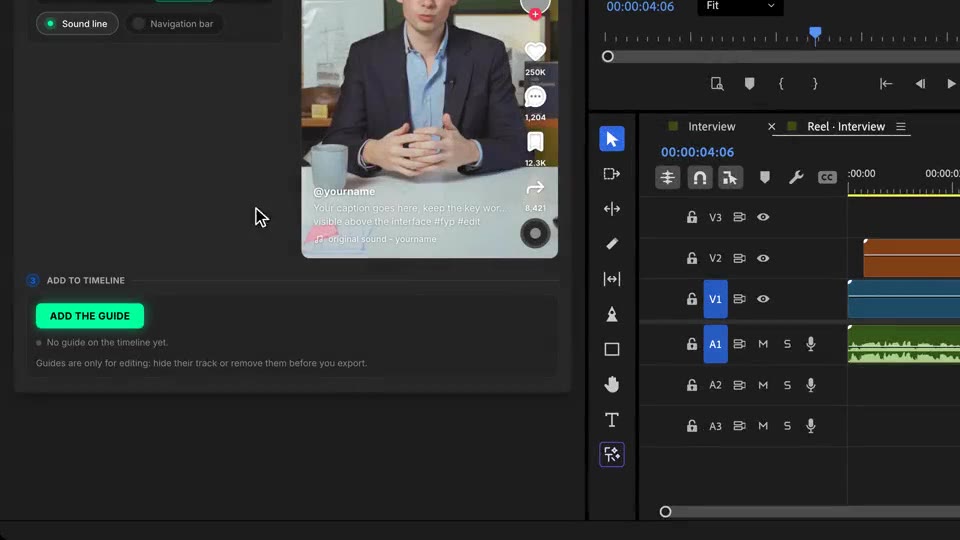This screenshot has height=540, width=960.
Task: Enable voice-over record on A1
Action: [x=811, y=344]
